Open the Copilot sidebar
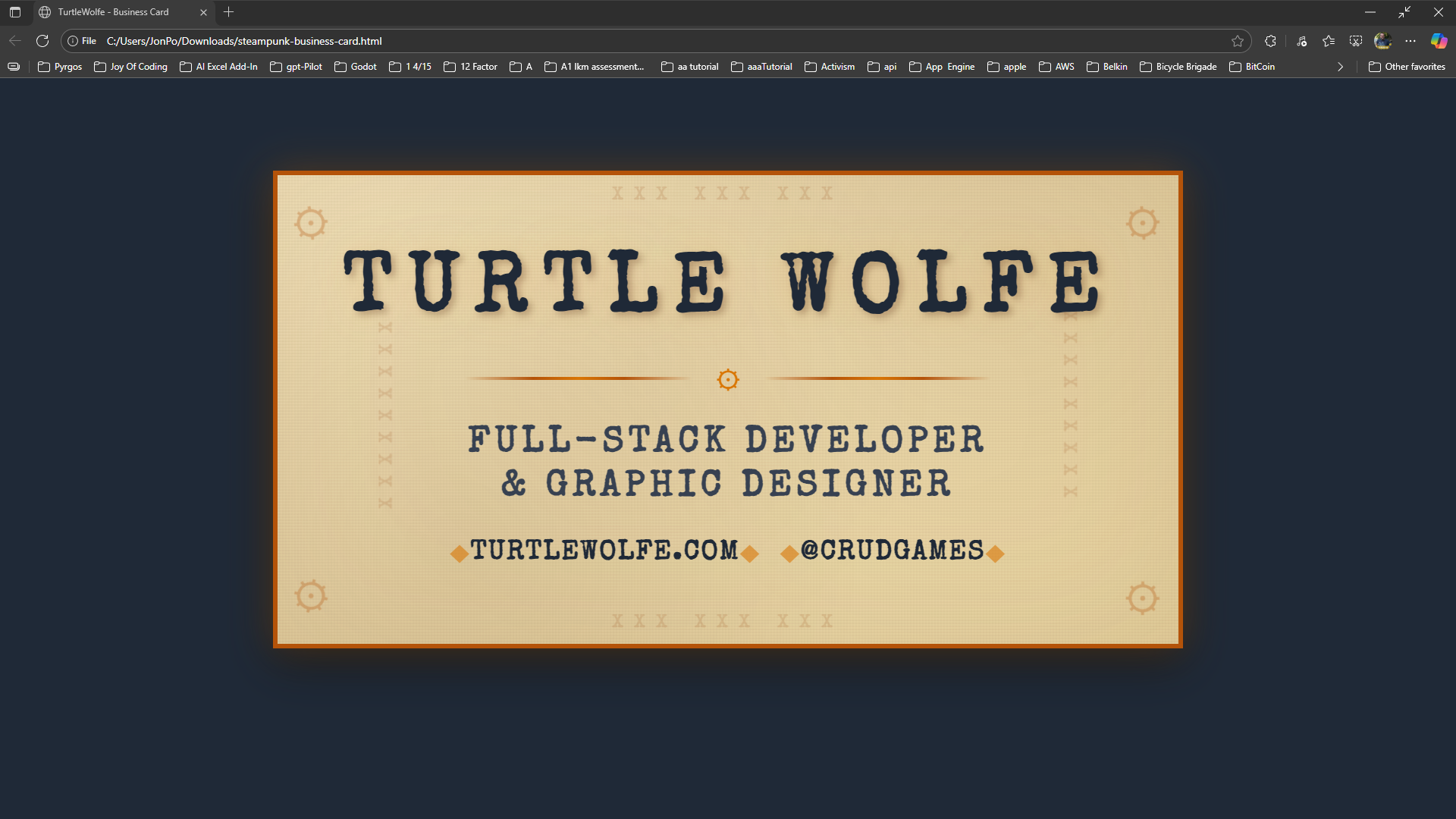 click(x=1439, y=41)
